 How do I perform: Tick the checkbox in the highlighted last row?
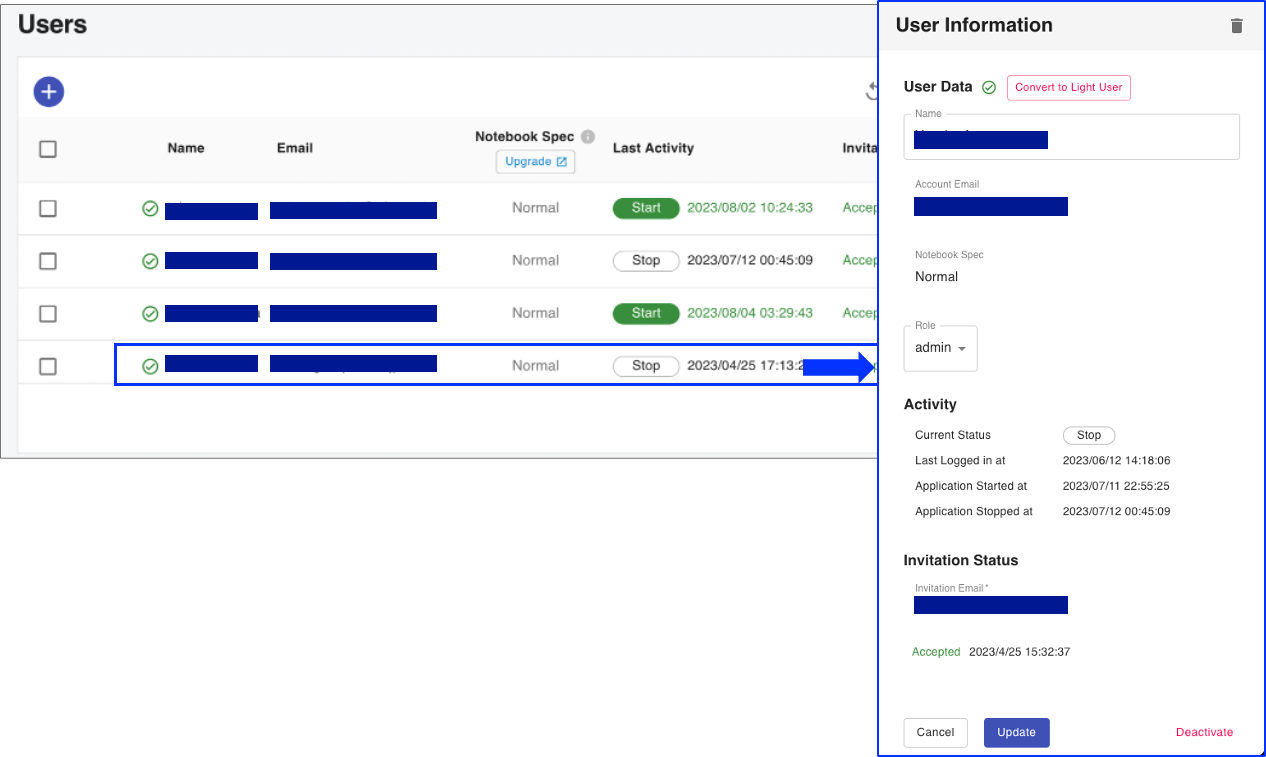point(48,367)
